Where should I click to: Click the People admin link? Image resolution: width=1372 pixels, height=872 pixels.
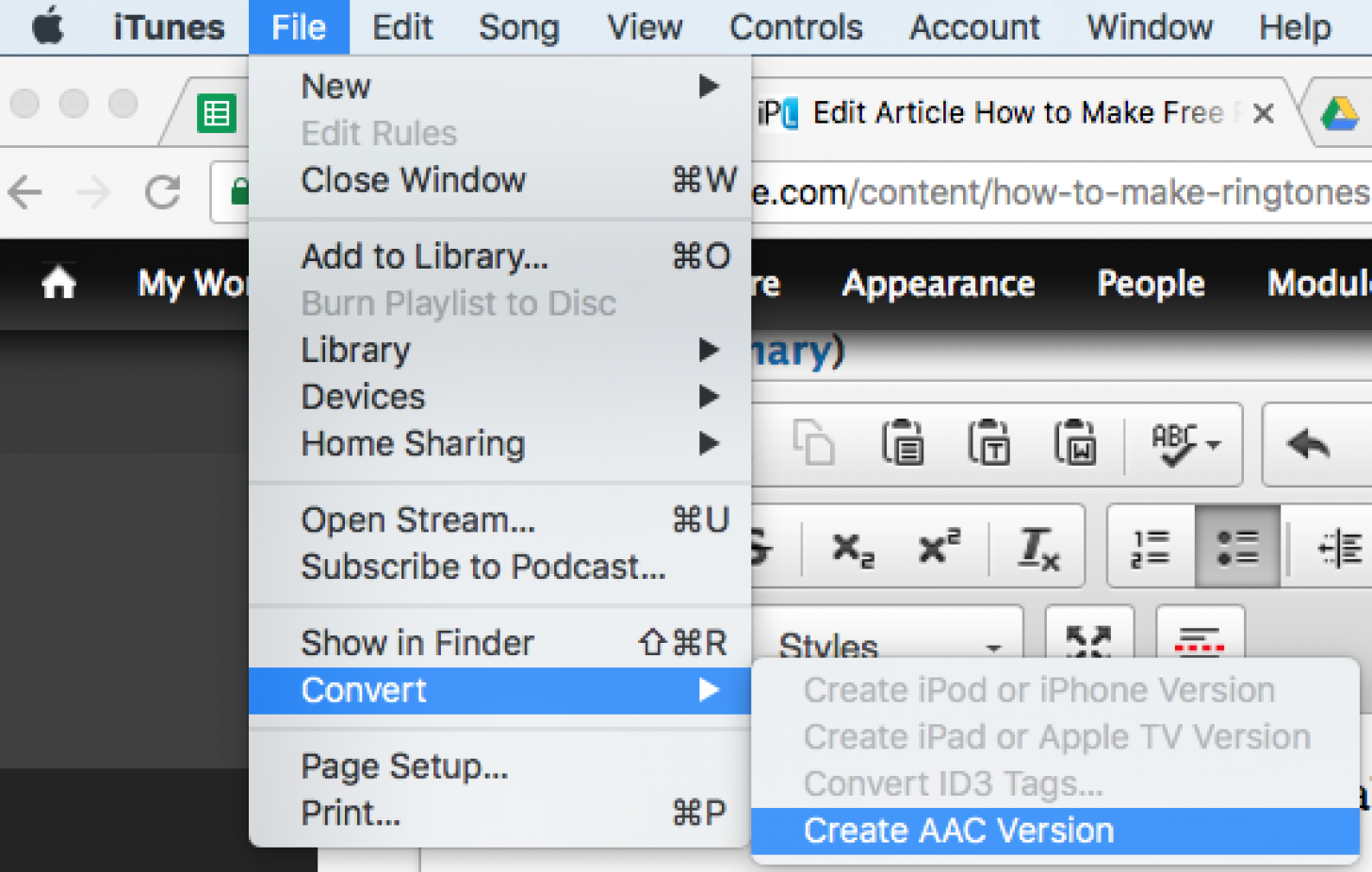pos(1151,284)
